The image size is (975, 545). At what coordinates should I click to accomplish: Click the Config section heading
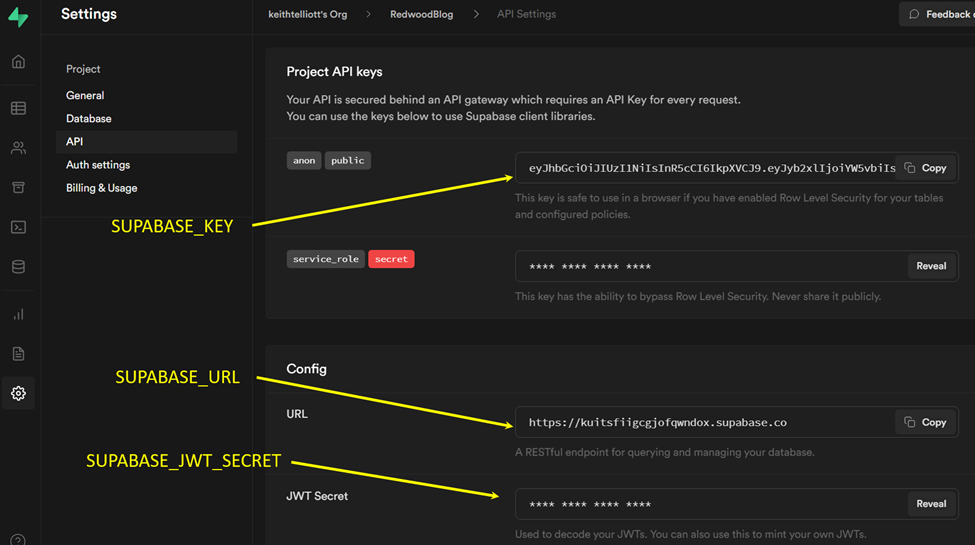point(307,369)
